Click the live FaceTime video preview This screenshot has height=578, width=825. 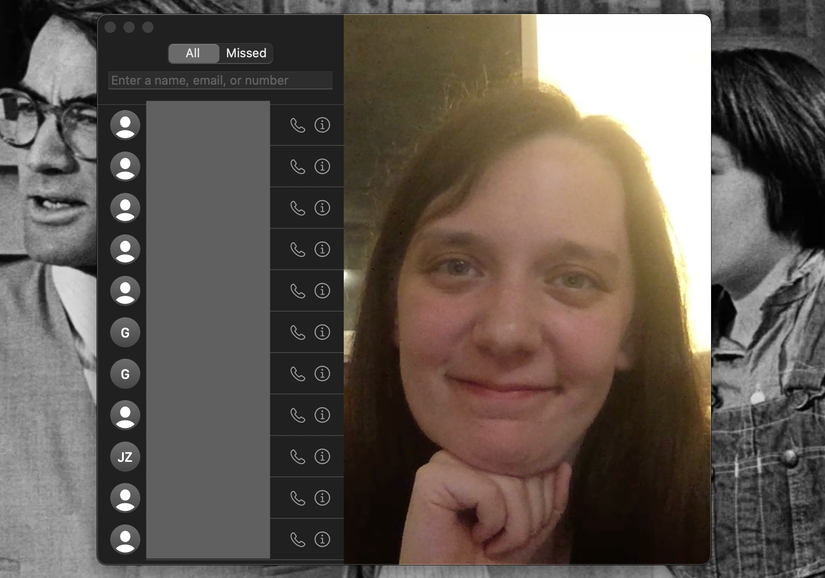(x=527, y=290)
